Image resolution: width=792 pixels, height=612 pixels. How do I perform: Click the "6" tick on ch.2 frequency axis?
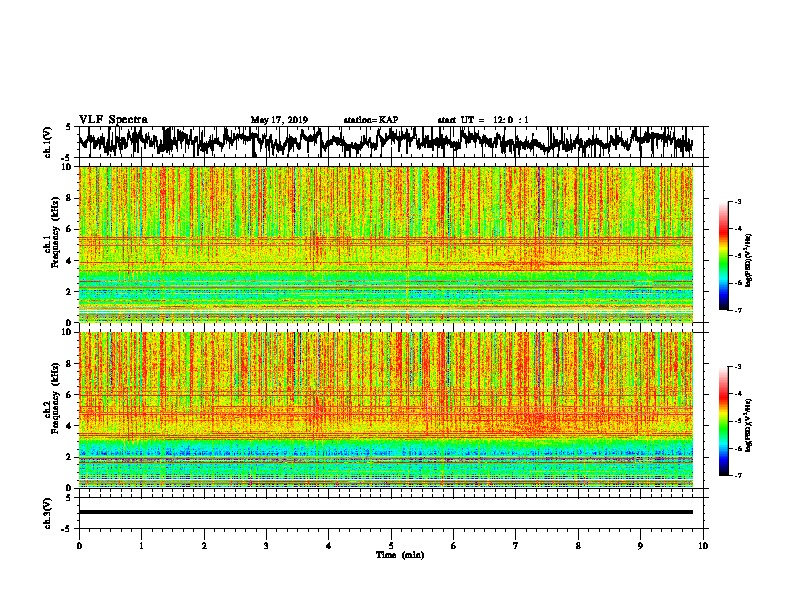click(70, 394)
